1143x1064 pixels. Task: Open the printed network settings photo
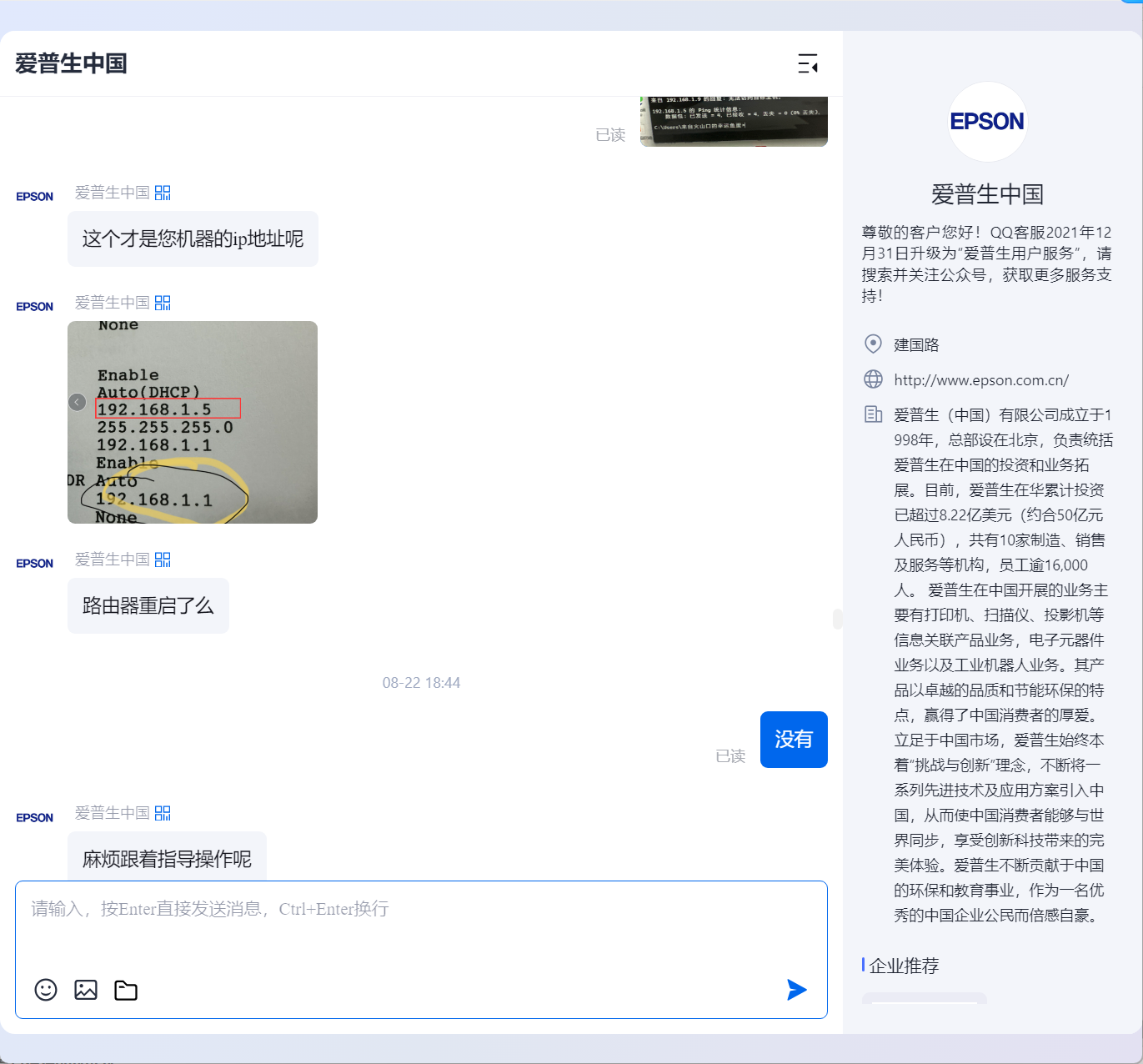point(193,422)
